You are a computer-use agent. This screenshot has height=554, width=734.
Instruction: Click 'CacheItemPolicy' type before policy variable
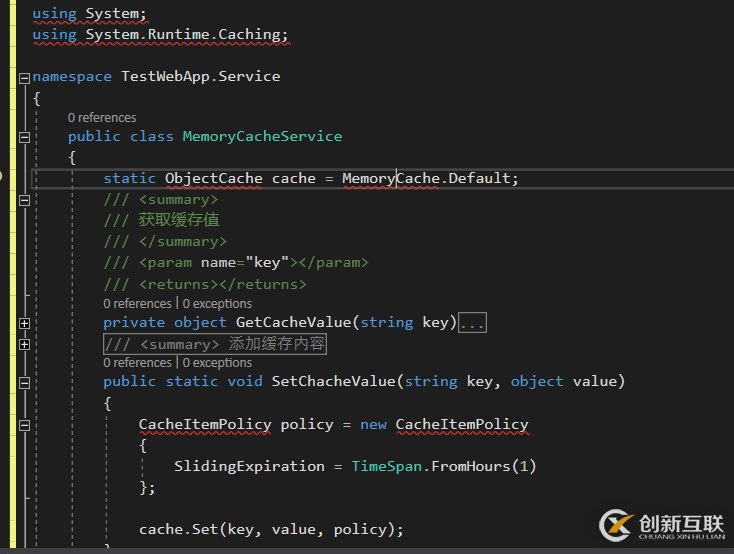205,424
